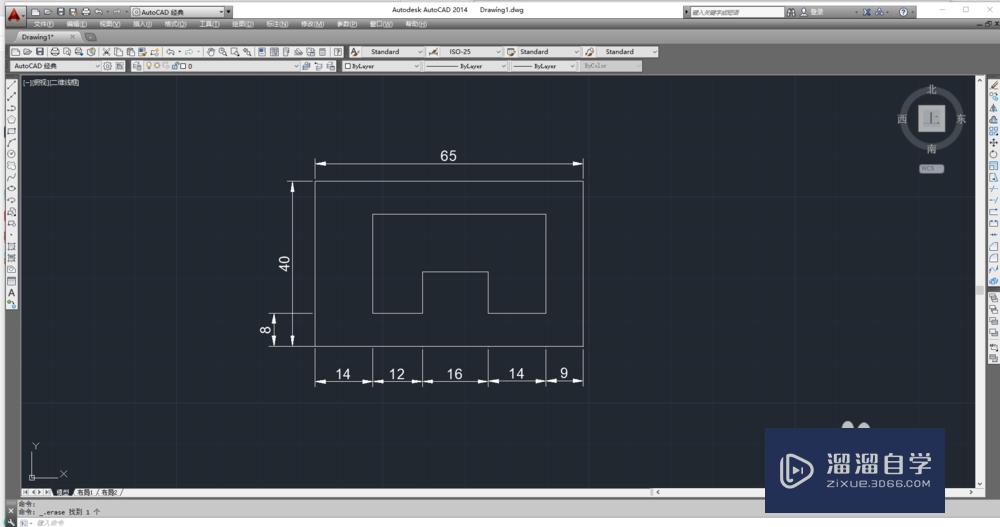Open the 视图(V) menu
1000x527 pixels.
coord(109,24)
